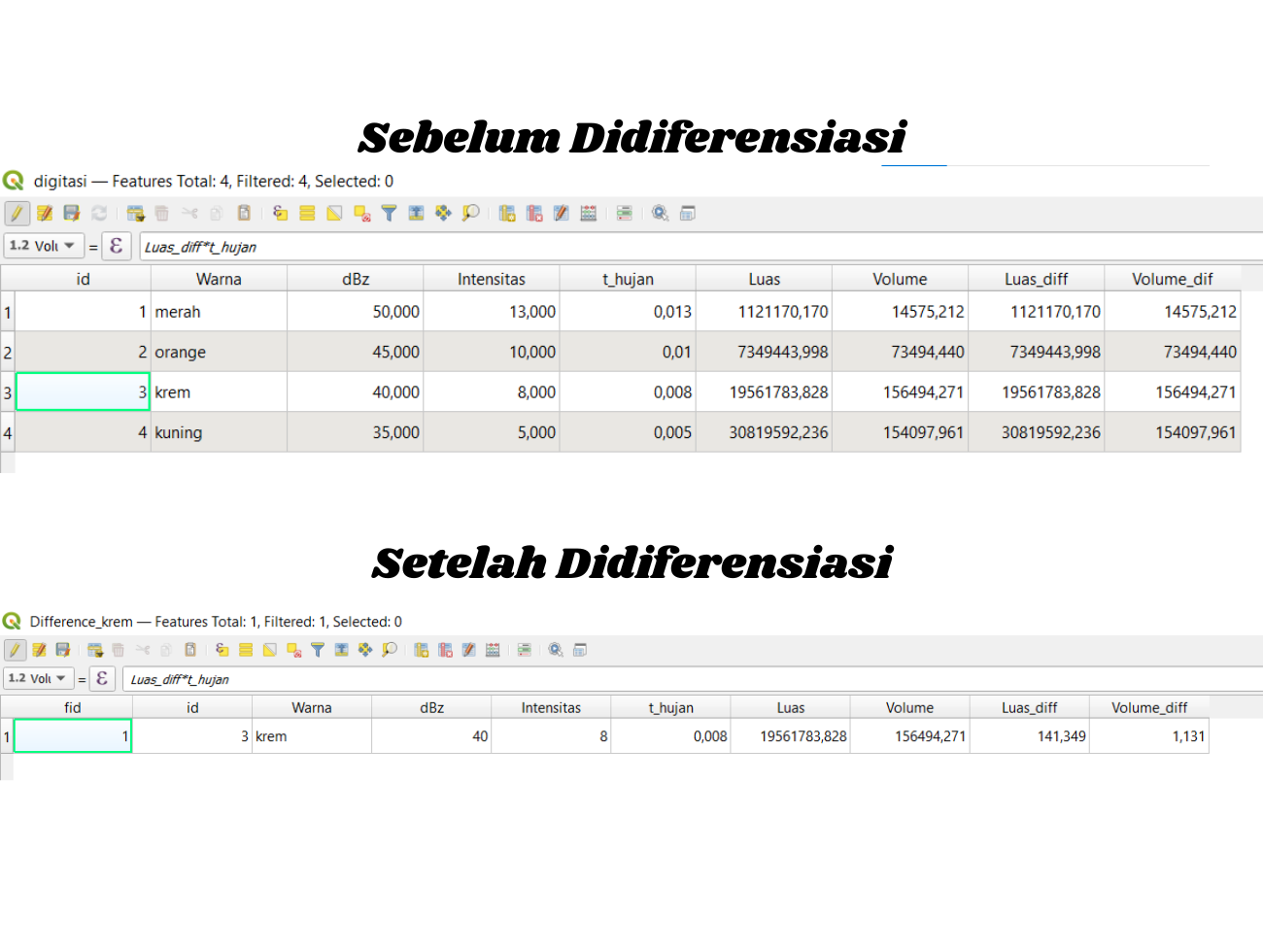The image size is (1263, 952).
Task: Click Select by Expression icon in digitasi toolbar
Action: click(x=280, y=214)
